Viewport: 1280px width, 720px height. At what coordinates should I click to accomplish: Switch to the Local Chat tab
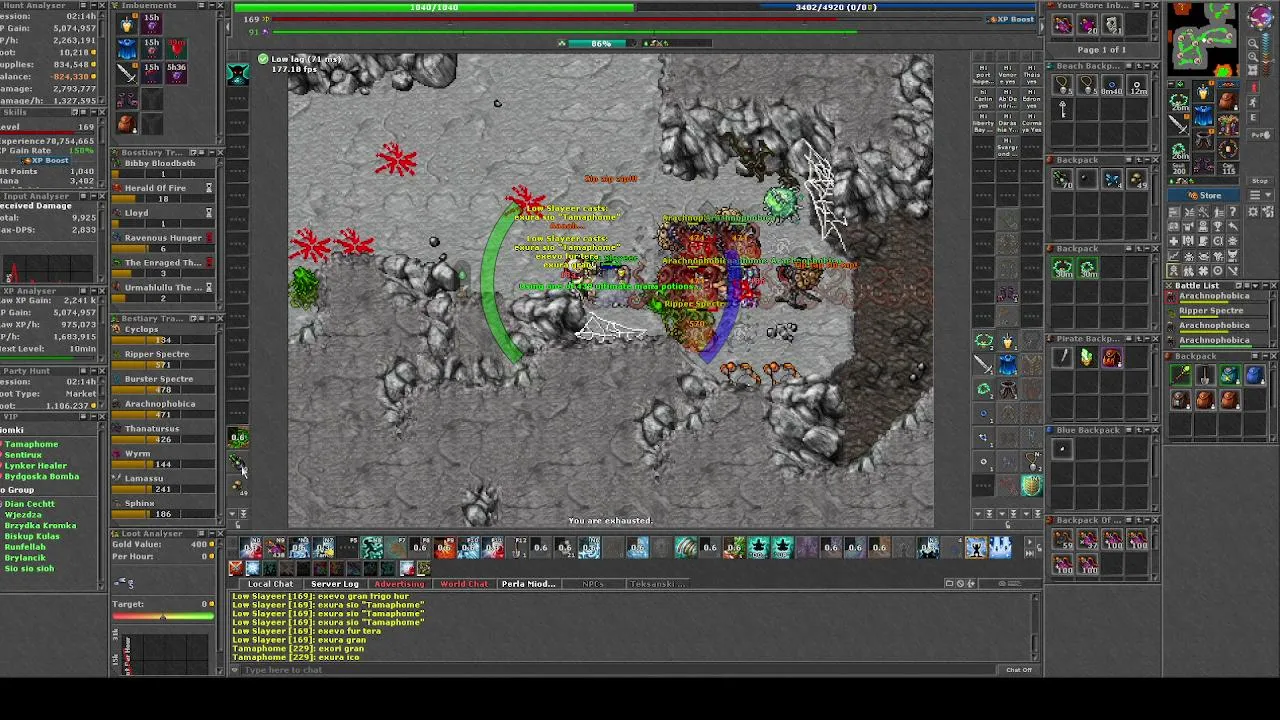[x=270, y=584]
